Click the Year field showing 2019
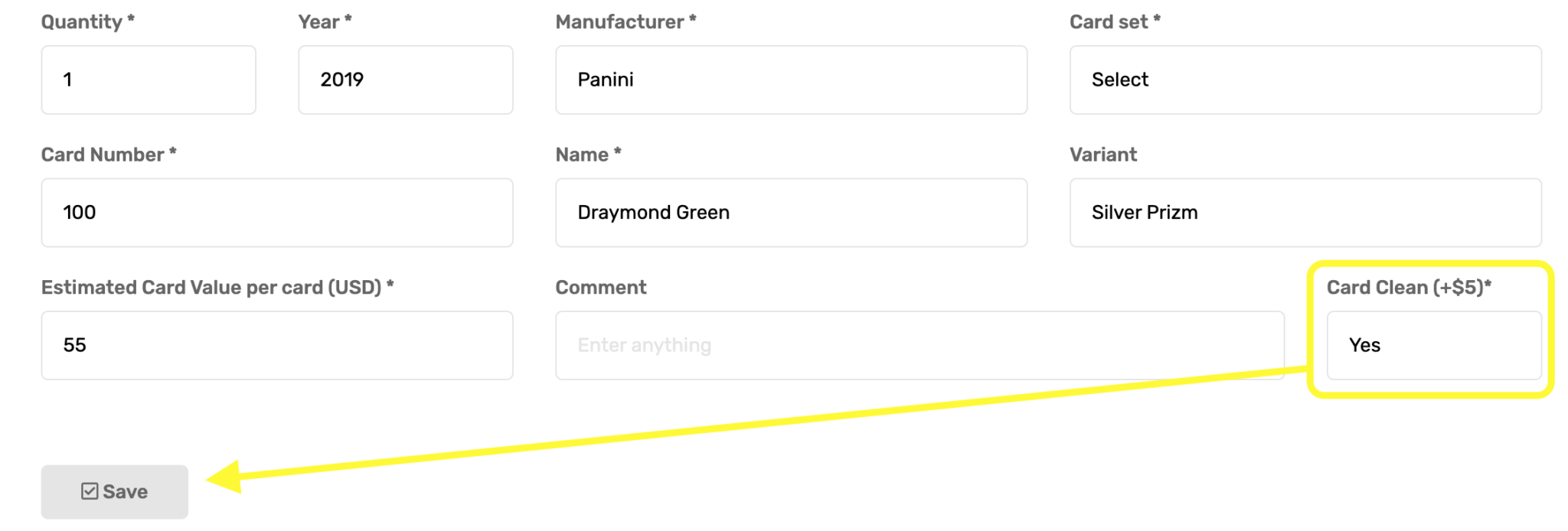The image size is (1568, 531). (x=405, y=80)
